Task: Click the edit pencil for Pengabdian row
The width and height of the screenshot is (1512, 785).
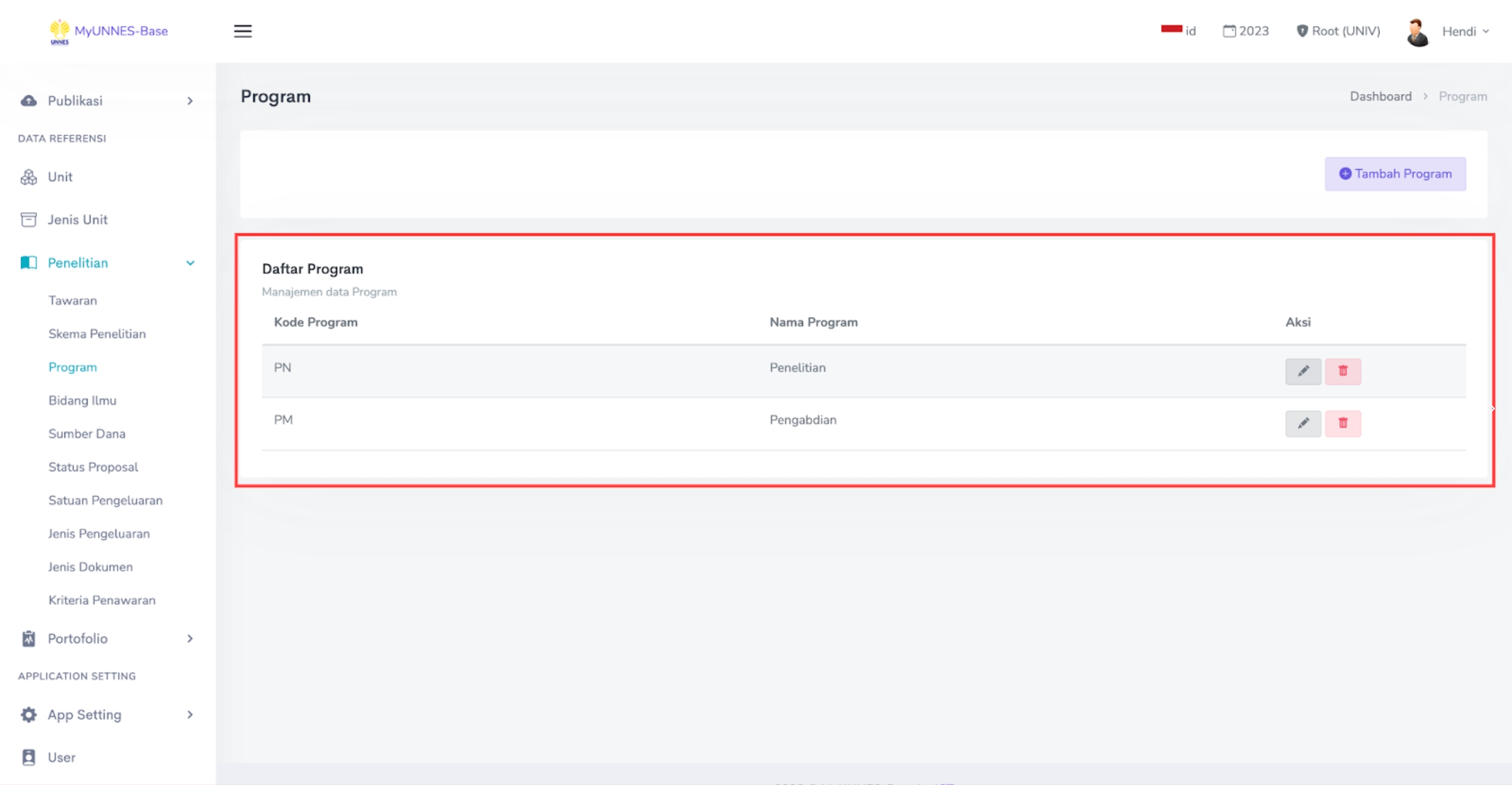Action: coord(1303,423)
